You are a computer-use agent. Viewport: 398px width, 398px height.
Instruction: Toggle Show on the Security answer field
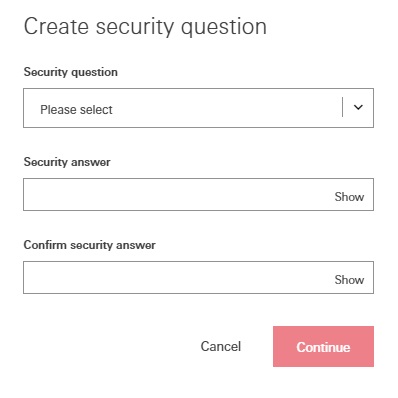pyautogui.click(x=349, y=197)
